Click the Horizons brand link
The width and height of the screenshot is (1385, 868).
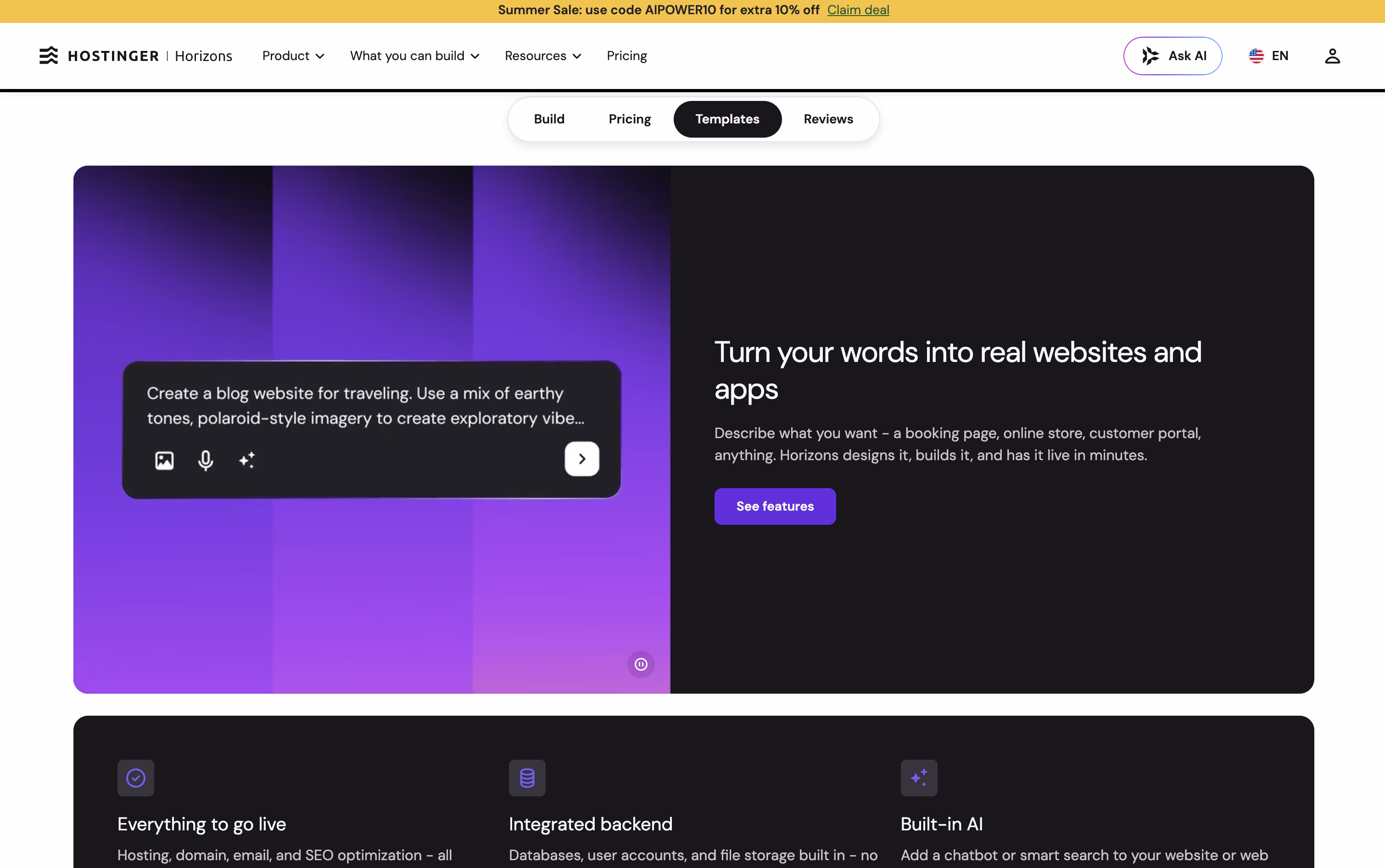(203, 56)
